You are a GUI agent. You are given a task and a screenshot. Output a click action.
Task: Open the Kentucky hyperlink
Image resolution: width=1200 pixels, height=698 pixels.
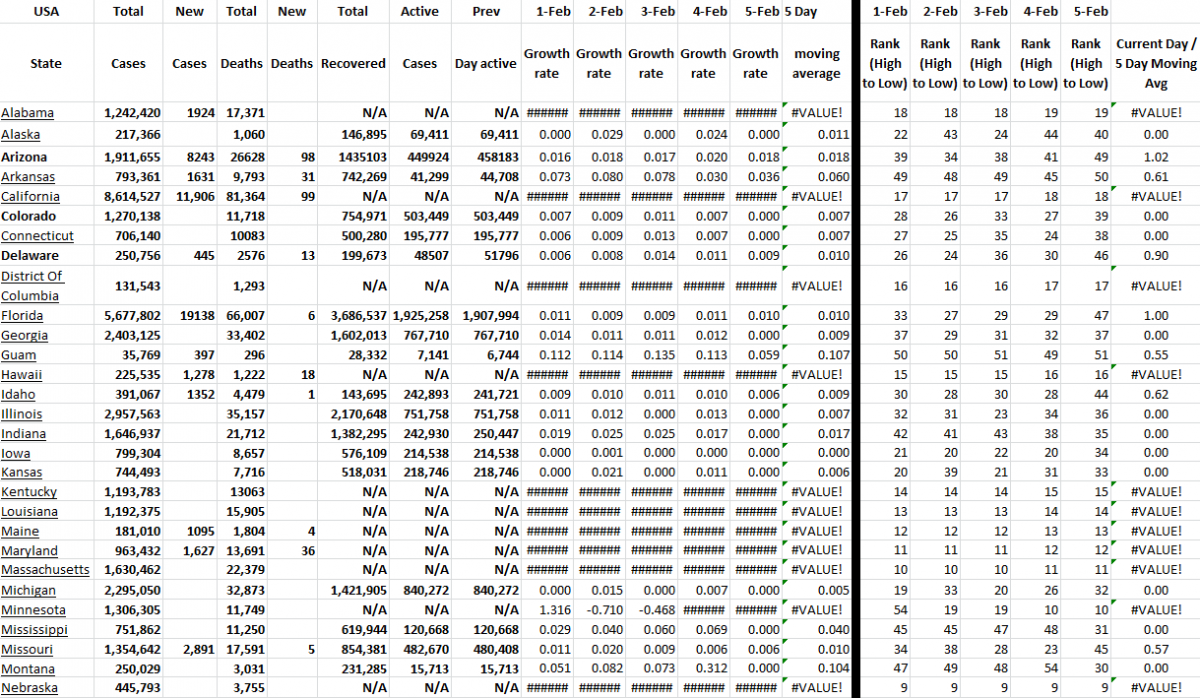[x=29, y=492]
